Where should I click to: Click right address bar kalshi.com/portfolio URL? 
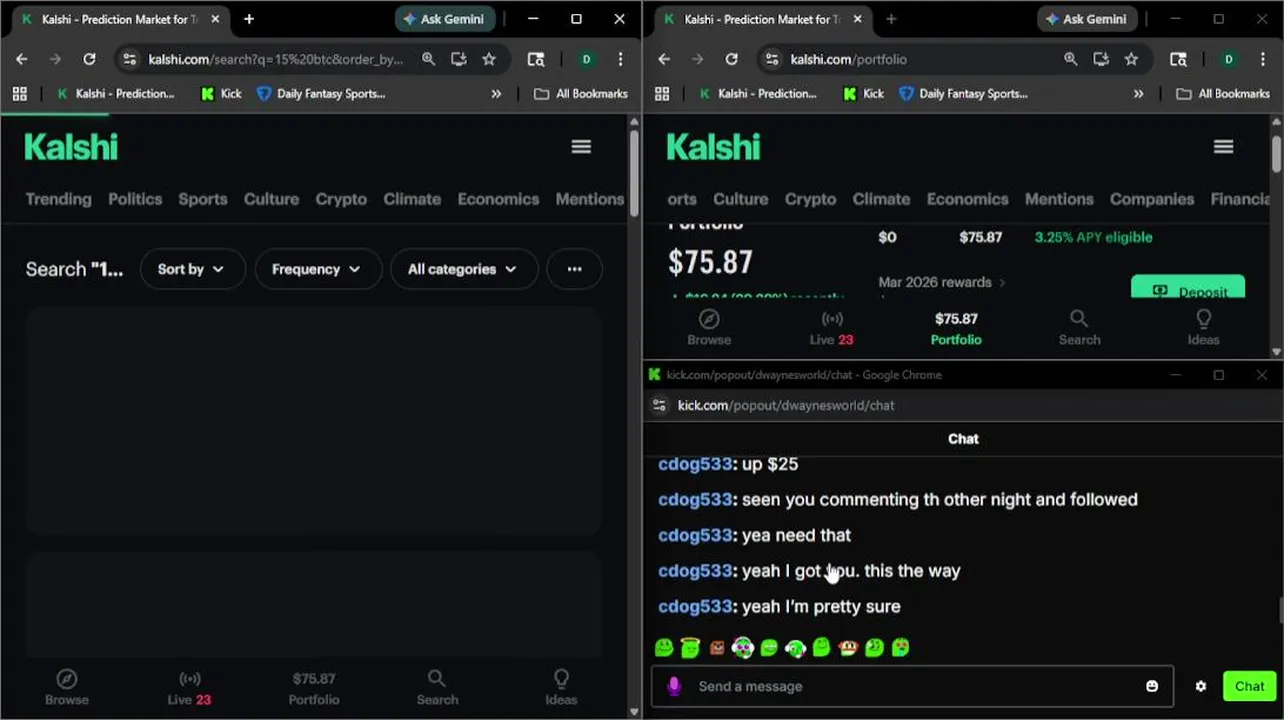click(x=848, y=59)
